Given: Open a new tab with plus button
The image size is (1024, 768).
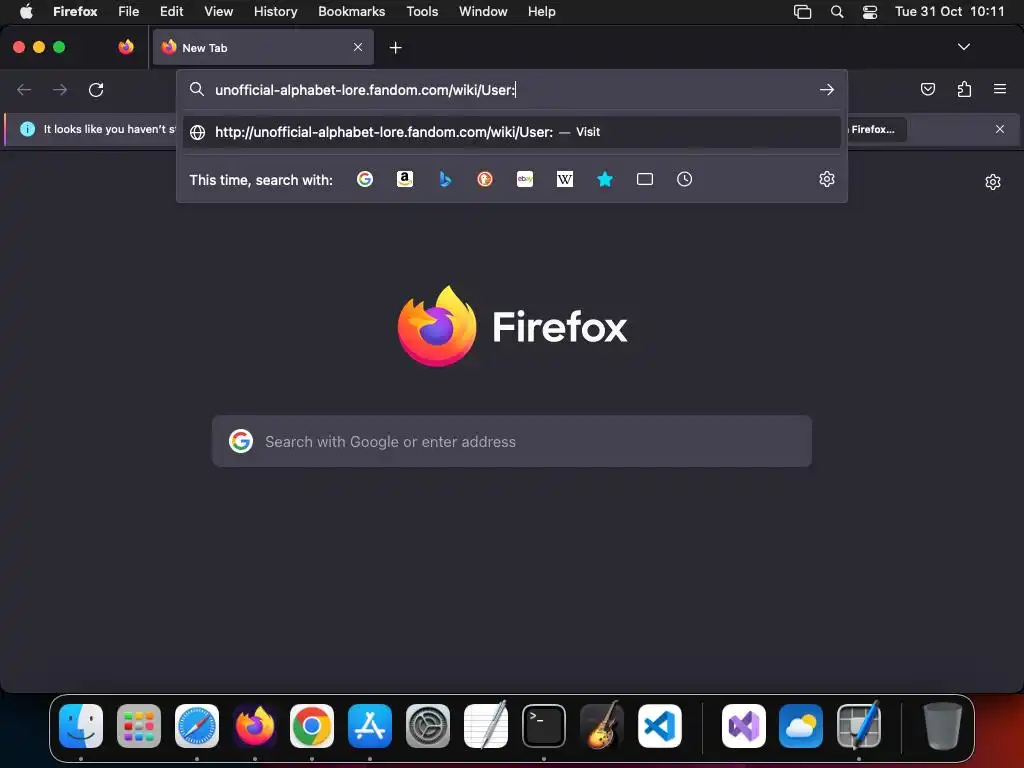Looking at the screenshot, I should (395, 48).
